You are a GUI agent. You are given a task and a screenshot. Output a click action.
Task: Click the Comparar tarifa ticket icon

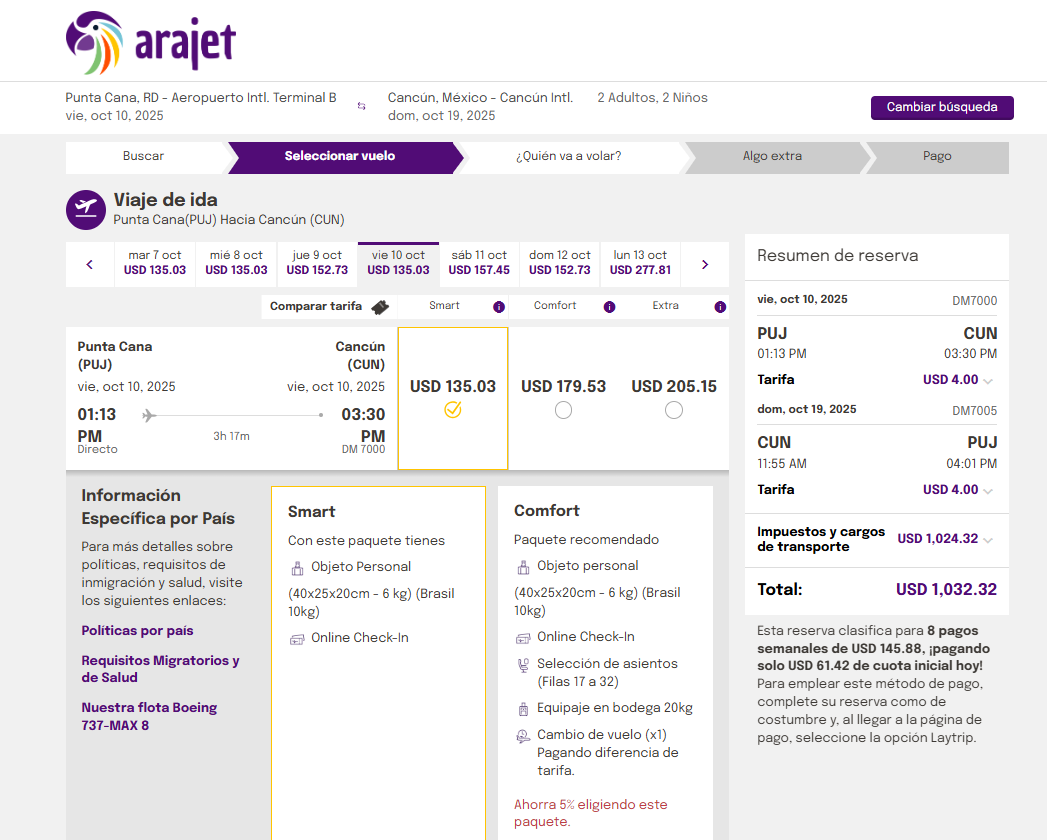[380, 307]
